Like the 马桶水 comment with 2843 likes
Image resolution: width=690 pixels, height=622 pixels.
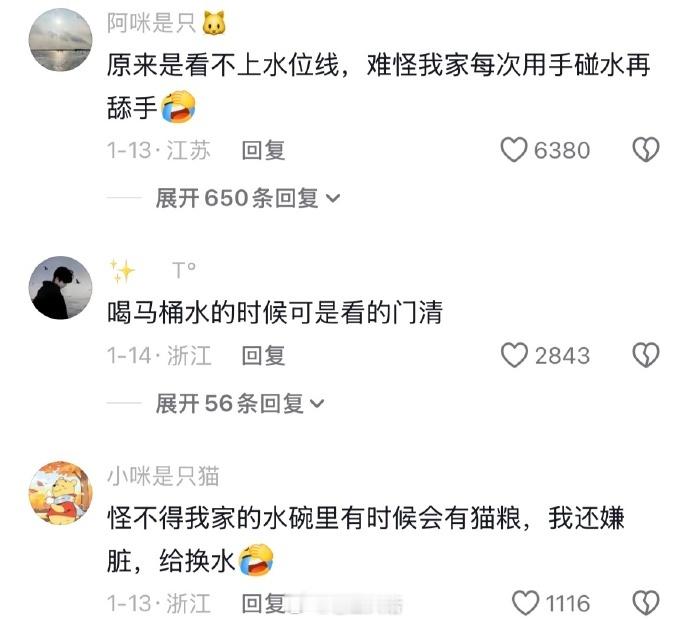tap(514, 355)
